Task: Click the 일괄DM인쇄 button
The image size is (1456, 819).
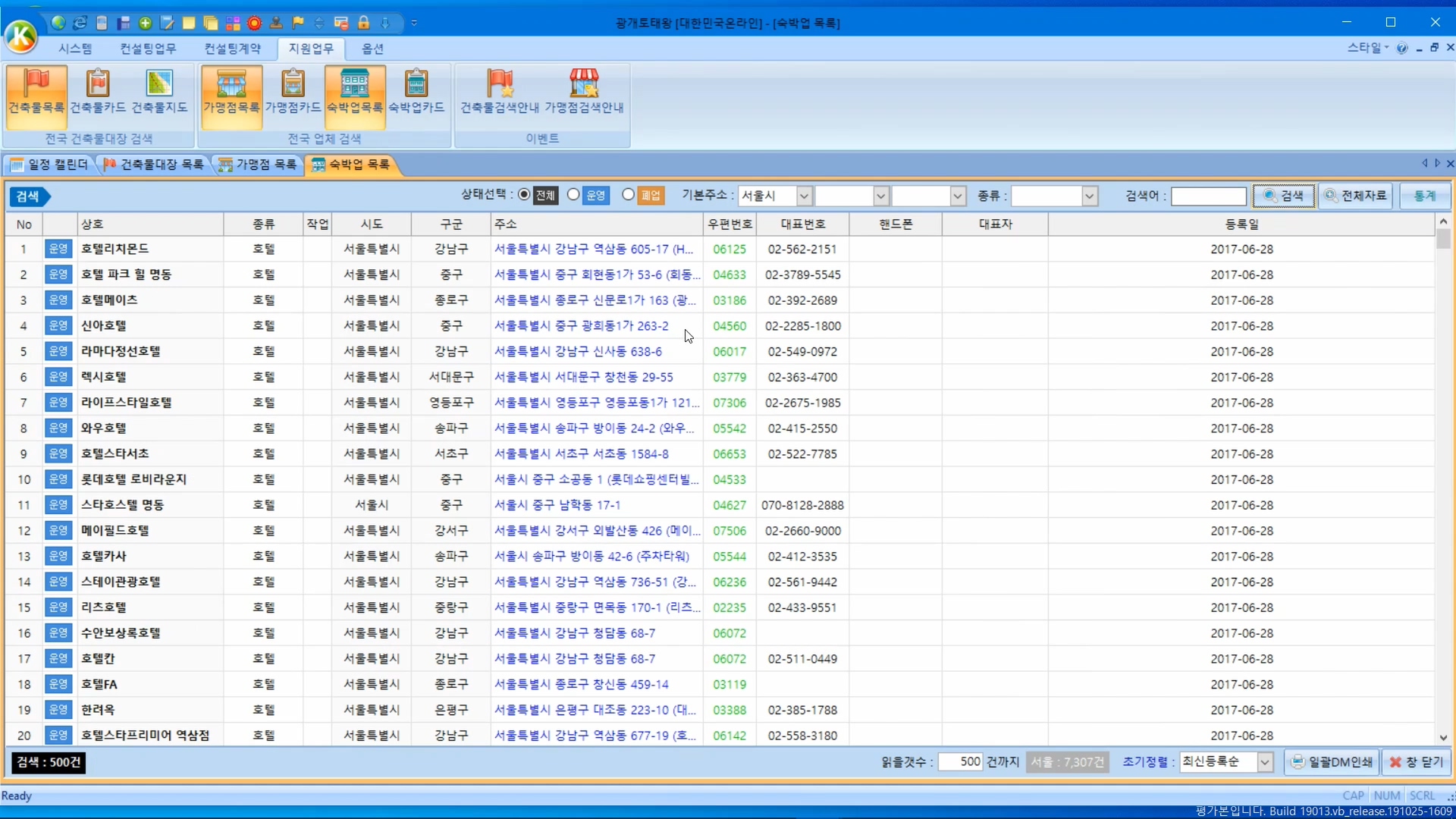Action: click(1332, 762)
